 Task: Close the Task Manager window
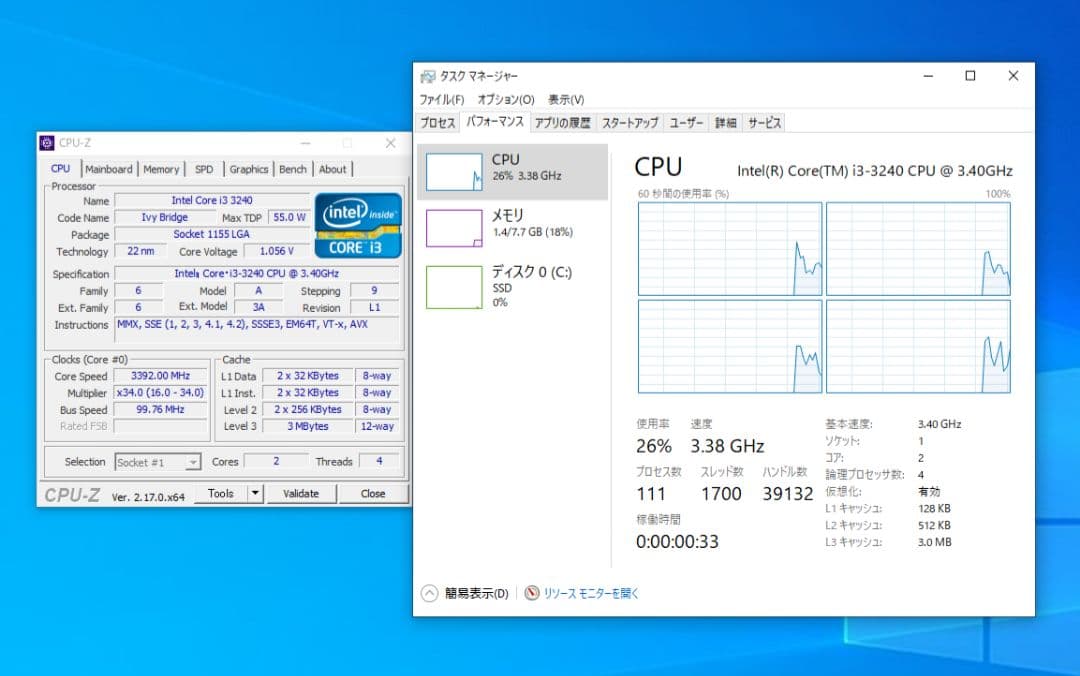click(1013, 76)
